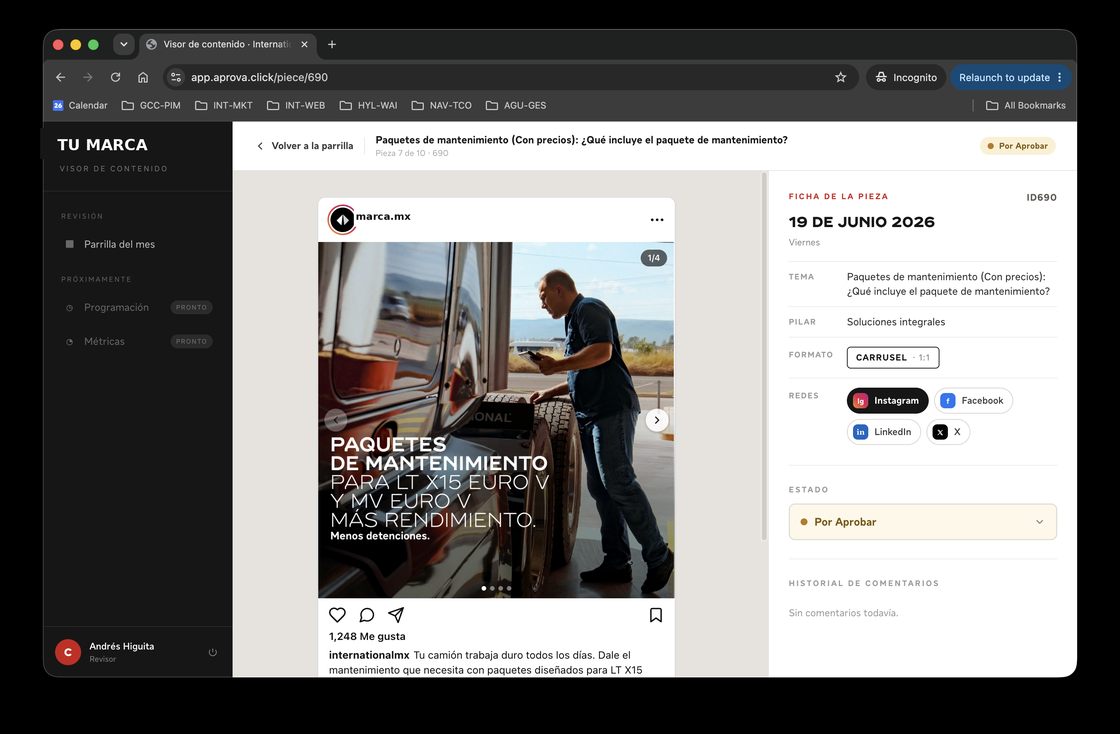Image resolution: width=1120 pixels, height=734 pixels.
Task: Click the 1,248 Me gusta count
Action: (x=367, y=636)
